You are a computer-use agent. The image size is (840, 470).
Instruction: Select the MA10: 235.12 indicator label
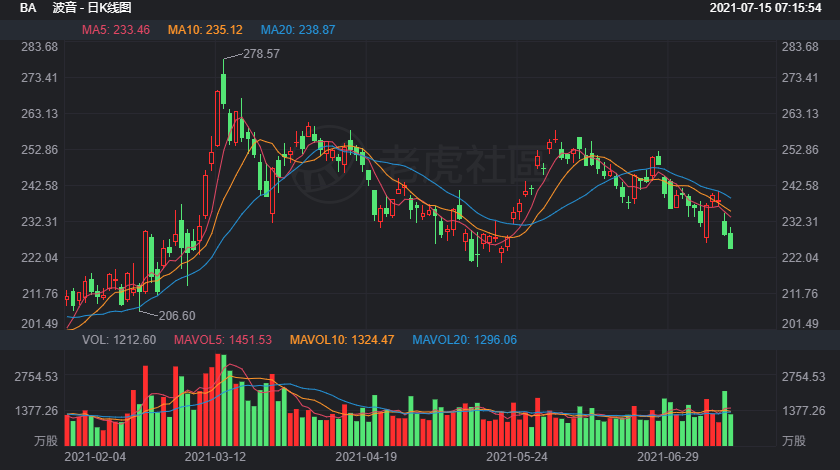point(205,30)
